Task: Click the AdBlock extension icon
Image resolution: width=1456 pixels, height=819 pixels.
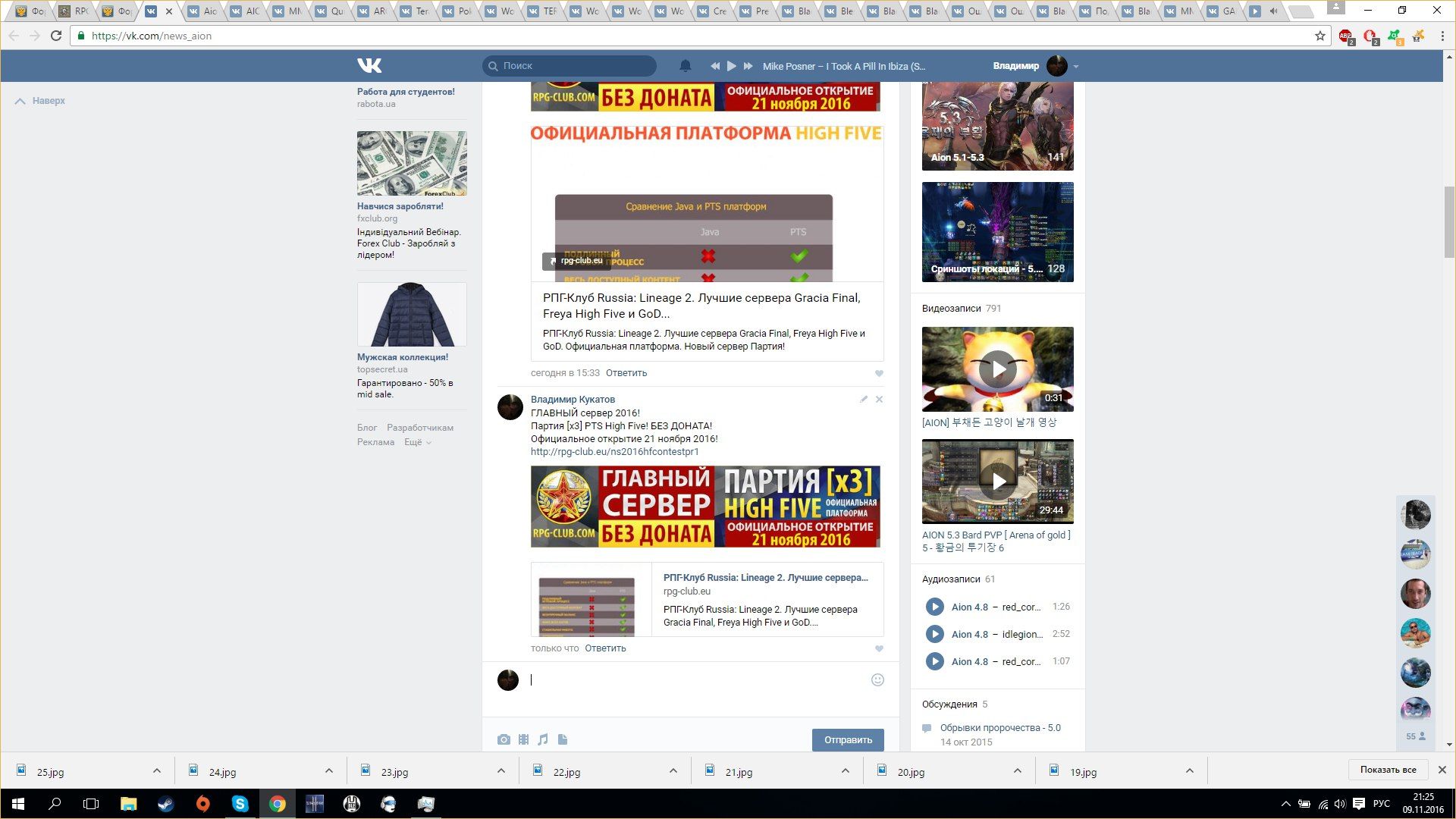Action: 1346,36
